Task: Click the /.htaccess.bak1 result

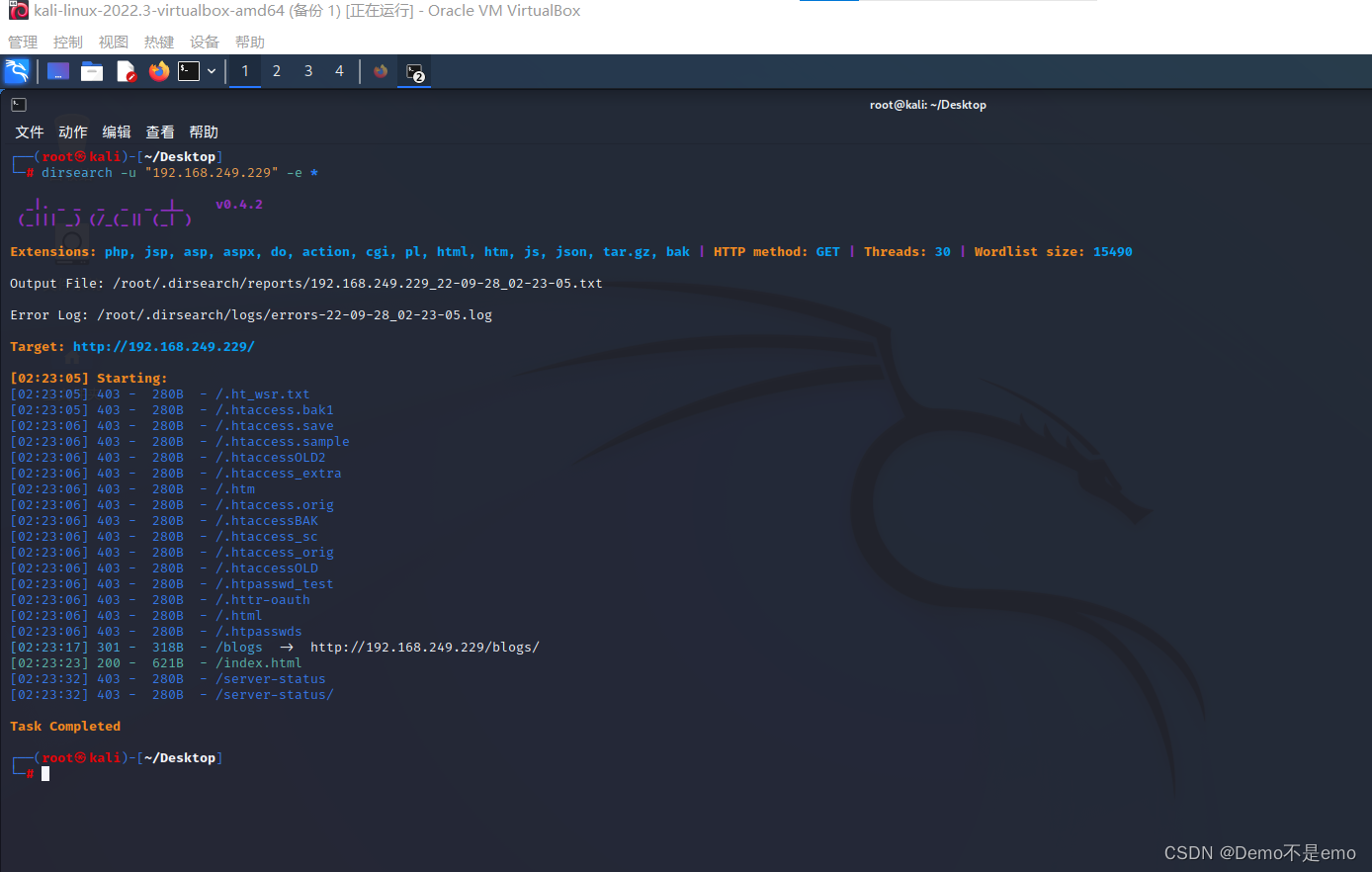Action: click(275, 410)
